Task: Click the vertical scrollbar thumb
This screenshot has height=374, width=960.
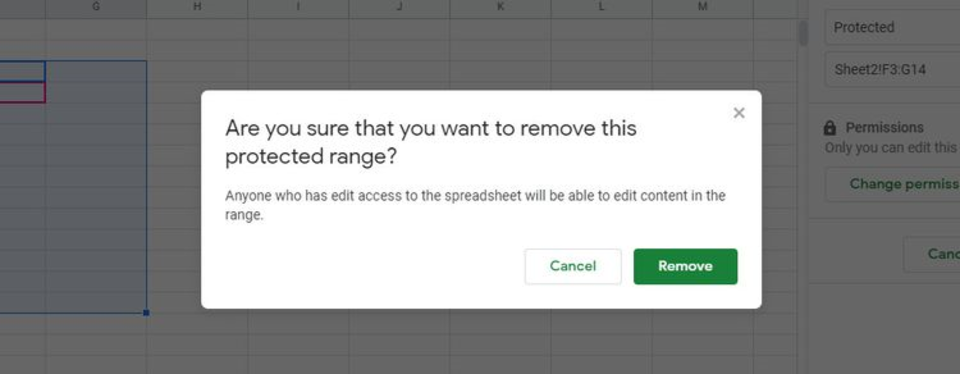Action: pyautogui.click(x=803, y=33)
